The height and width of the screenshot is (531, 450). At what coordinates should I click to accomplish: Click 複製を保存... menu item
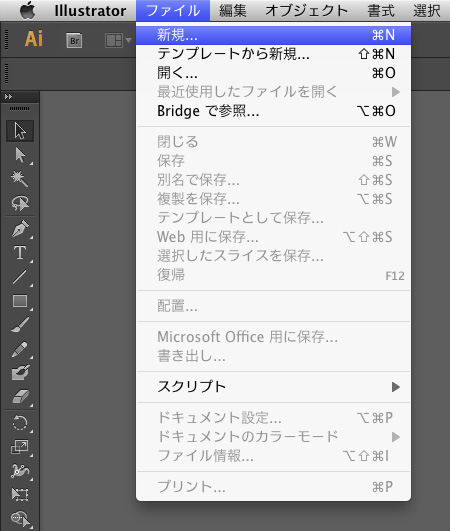[x=274, y=199]
